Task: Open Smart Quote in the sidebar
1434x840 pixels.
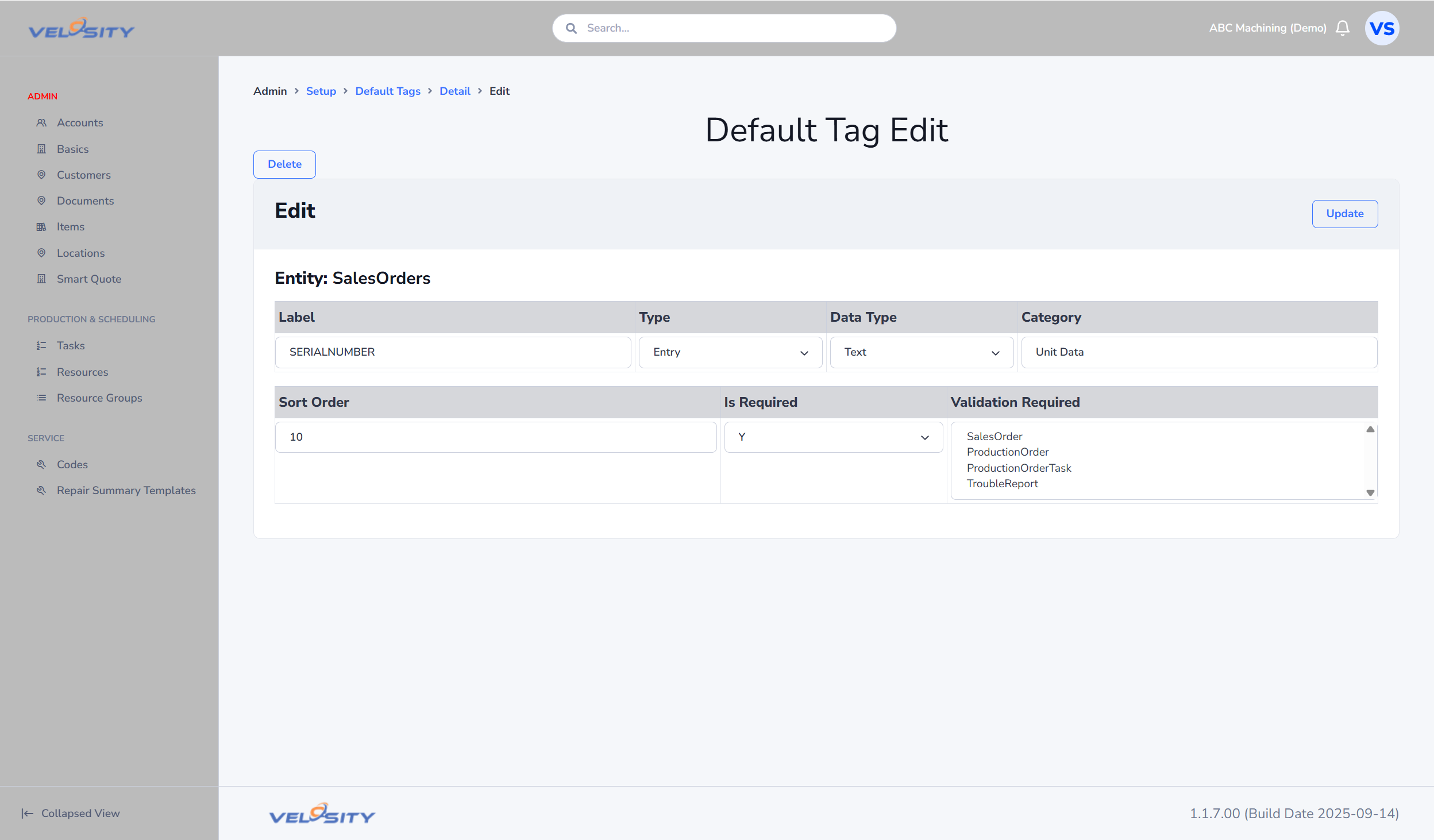Action: tap(89, 279)
